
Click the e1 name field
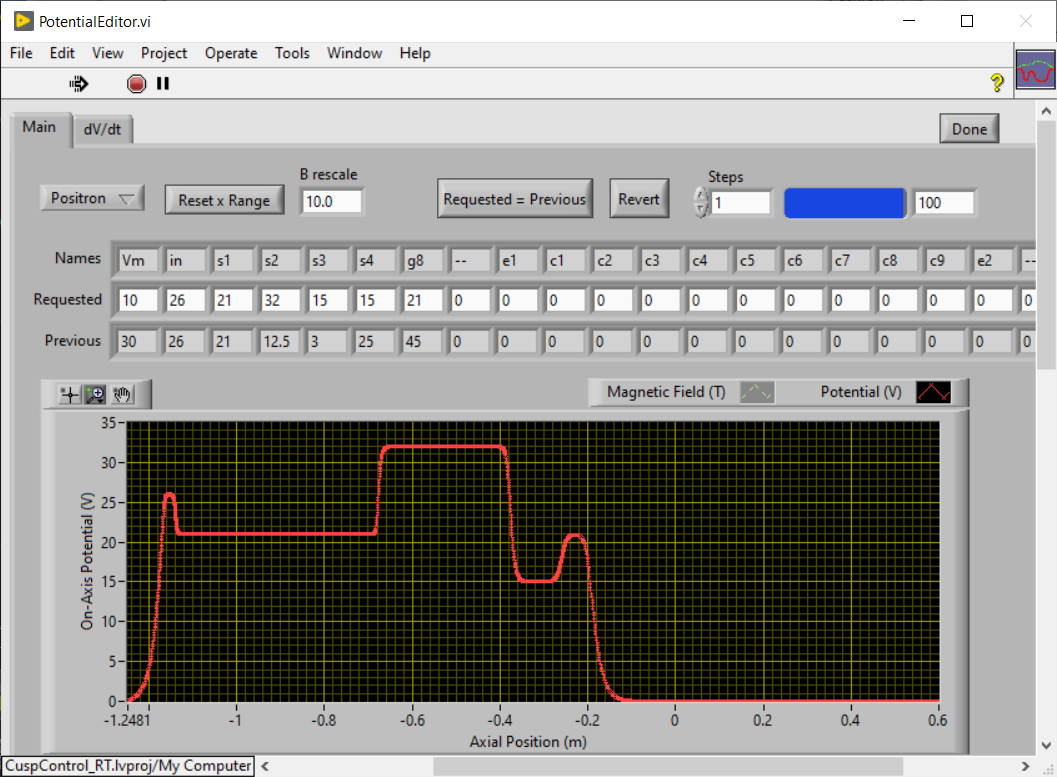point(518,261)
